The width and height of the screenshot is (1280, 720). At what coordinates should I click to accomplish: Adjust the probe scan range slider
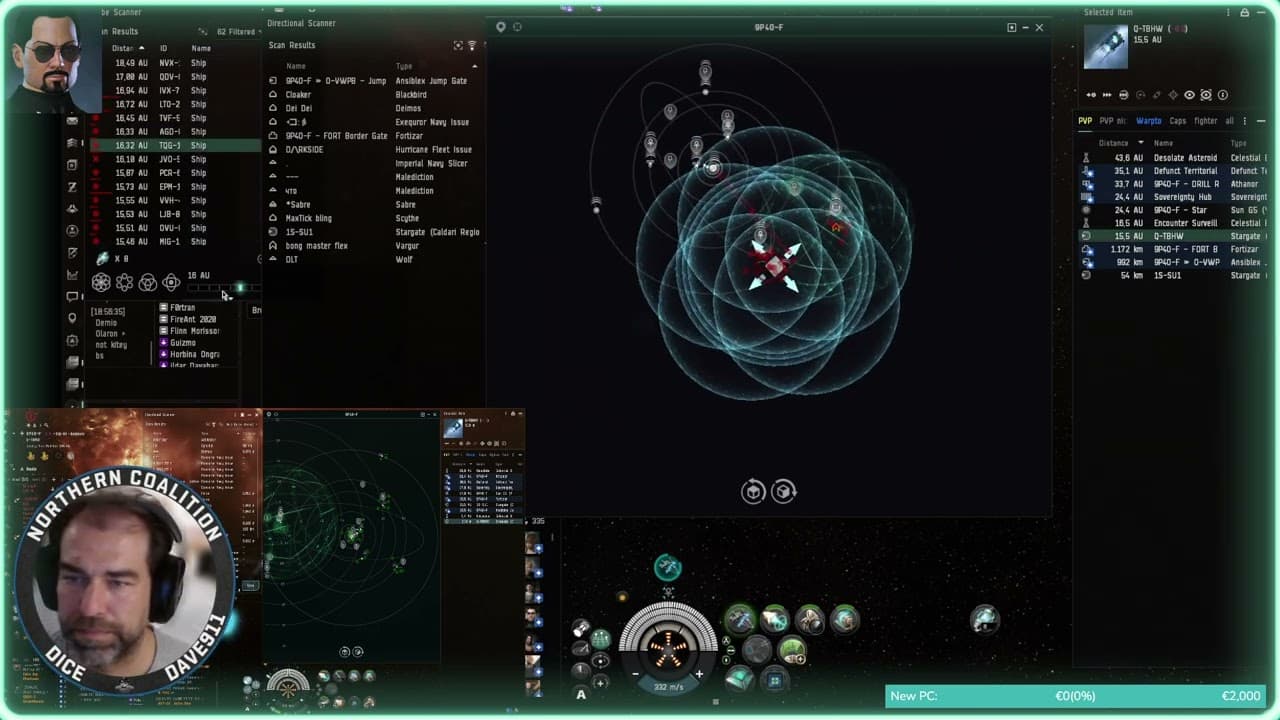click(223, 288)
